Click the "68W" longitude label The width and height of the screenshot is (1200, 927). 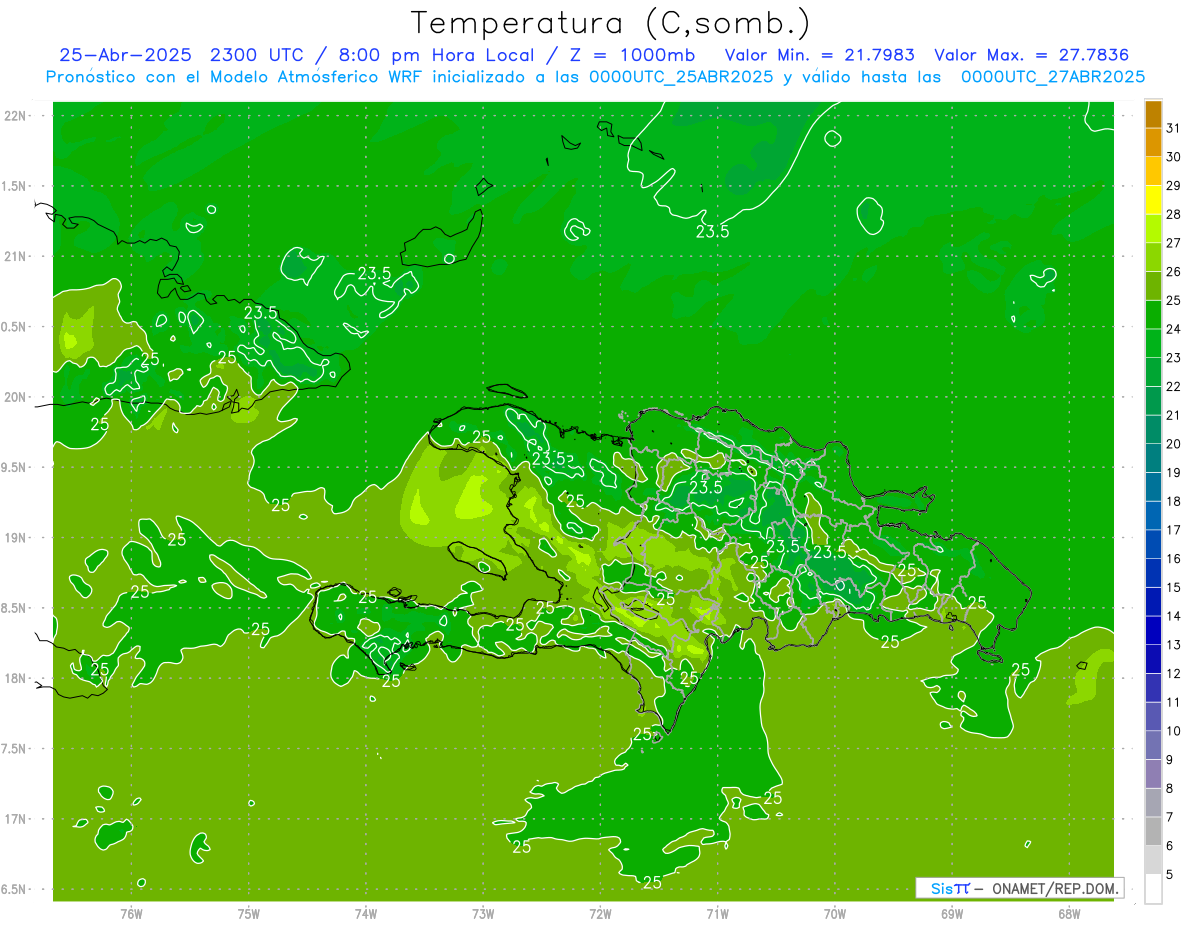tap(1069, 913)
